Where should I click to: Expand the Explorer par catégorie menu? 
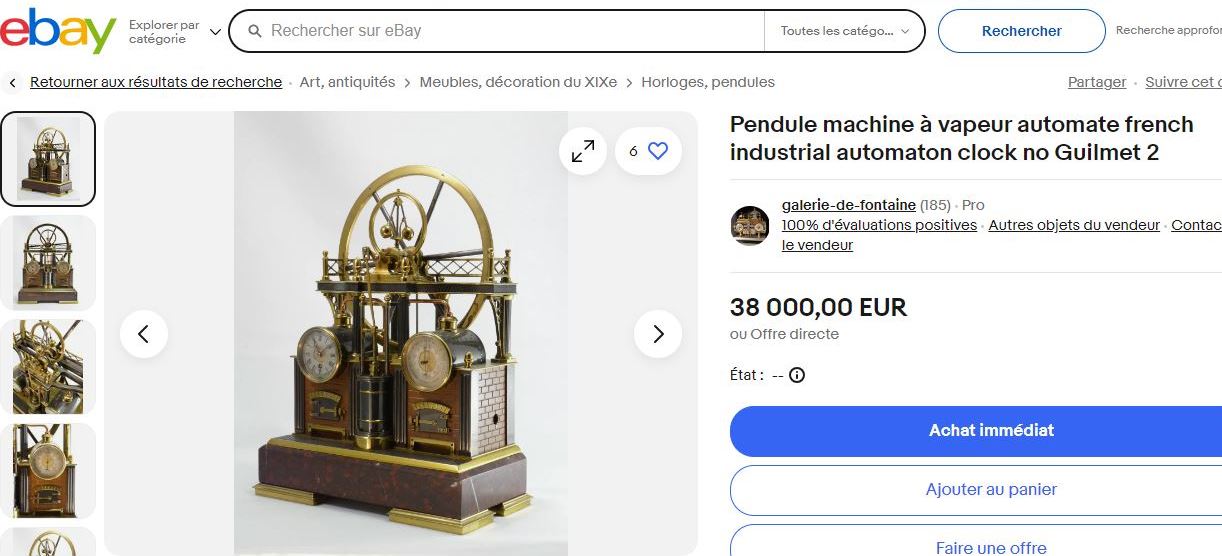[175, 32]
